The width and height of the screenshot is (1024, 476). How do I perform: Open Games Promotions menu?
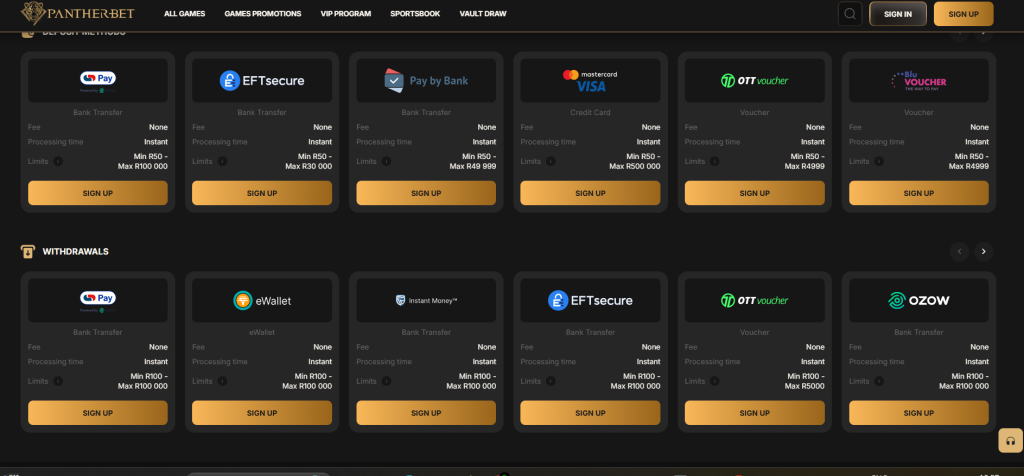263,14
